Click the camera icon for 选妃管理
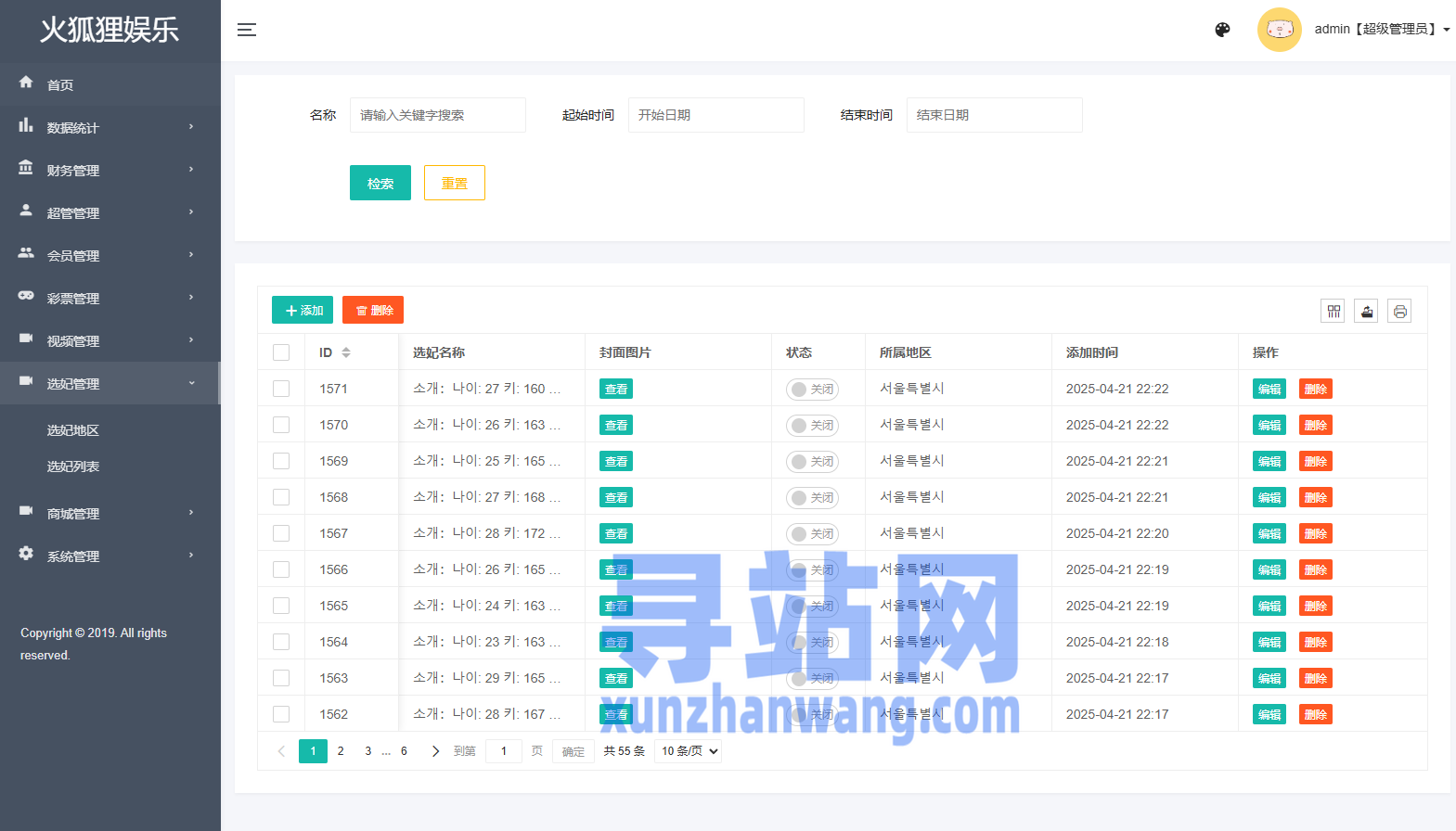The image size is (1456, 831). click(x=26, y=380)
